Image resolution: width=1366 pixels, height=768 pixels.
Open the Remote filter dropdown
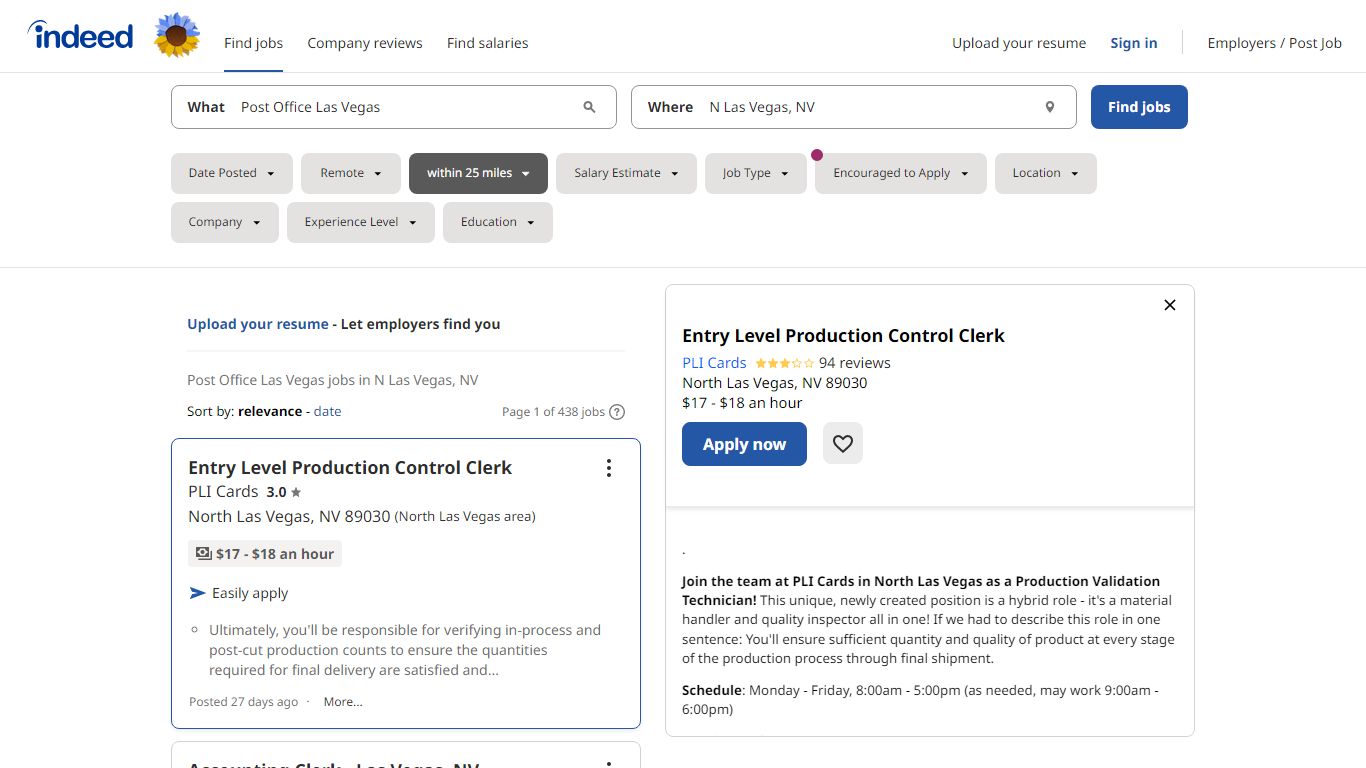(351, 173)
